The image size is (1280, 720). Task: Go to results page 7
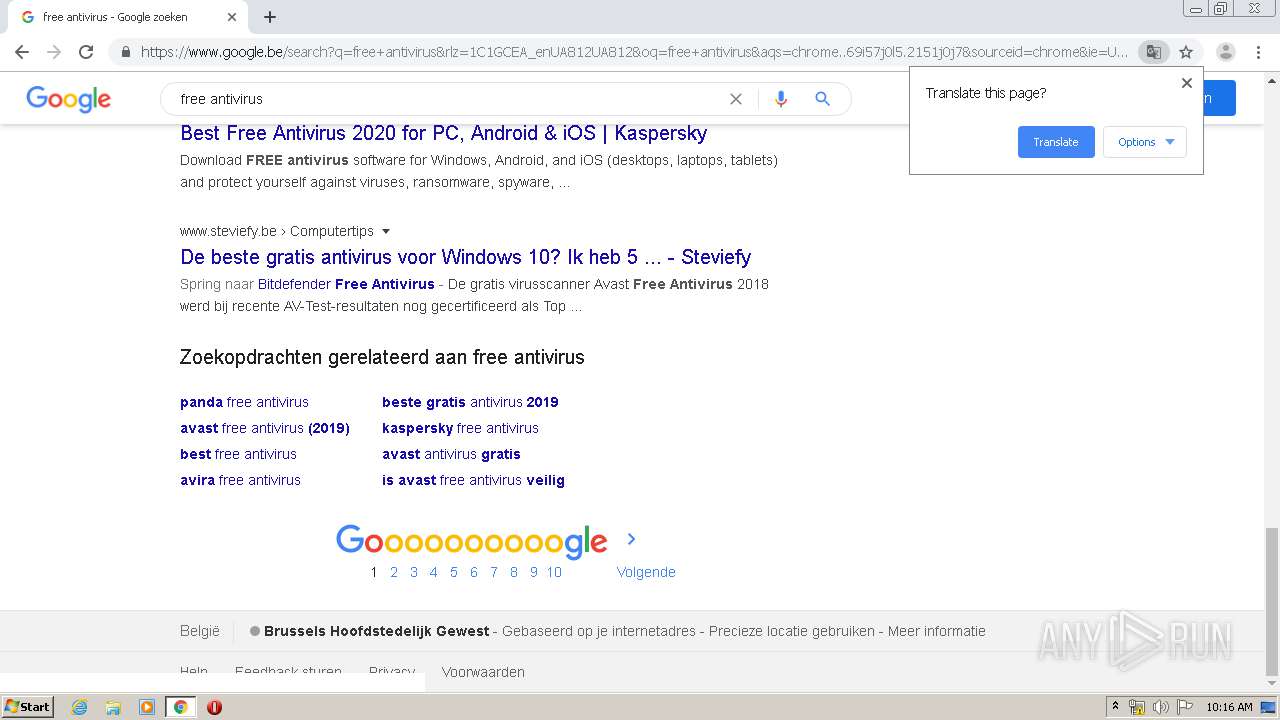[x=494, y=572]
